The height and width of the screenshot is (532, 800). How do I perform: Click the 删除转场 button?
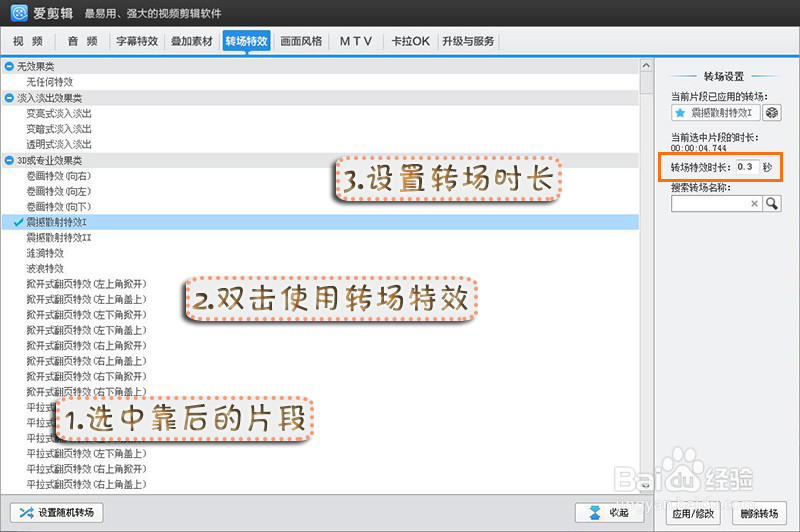[759, 514]
